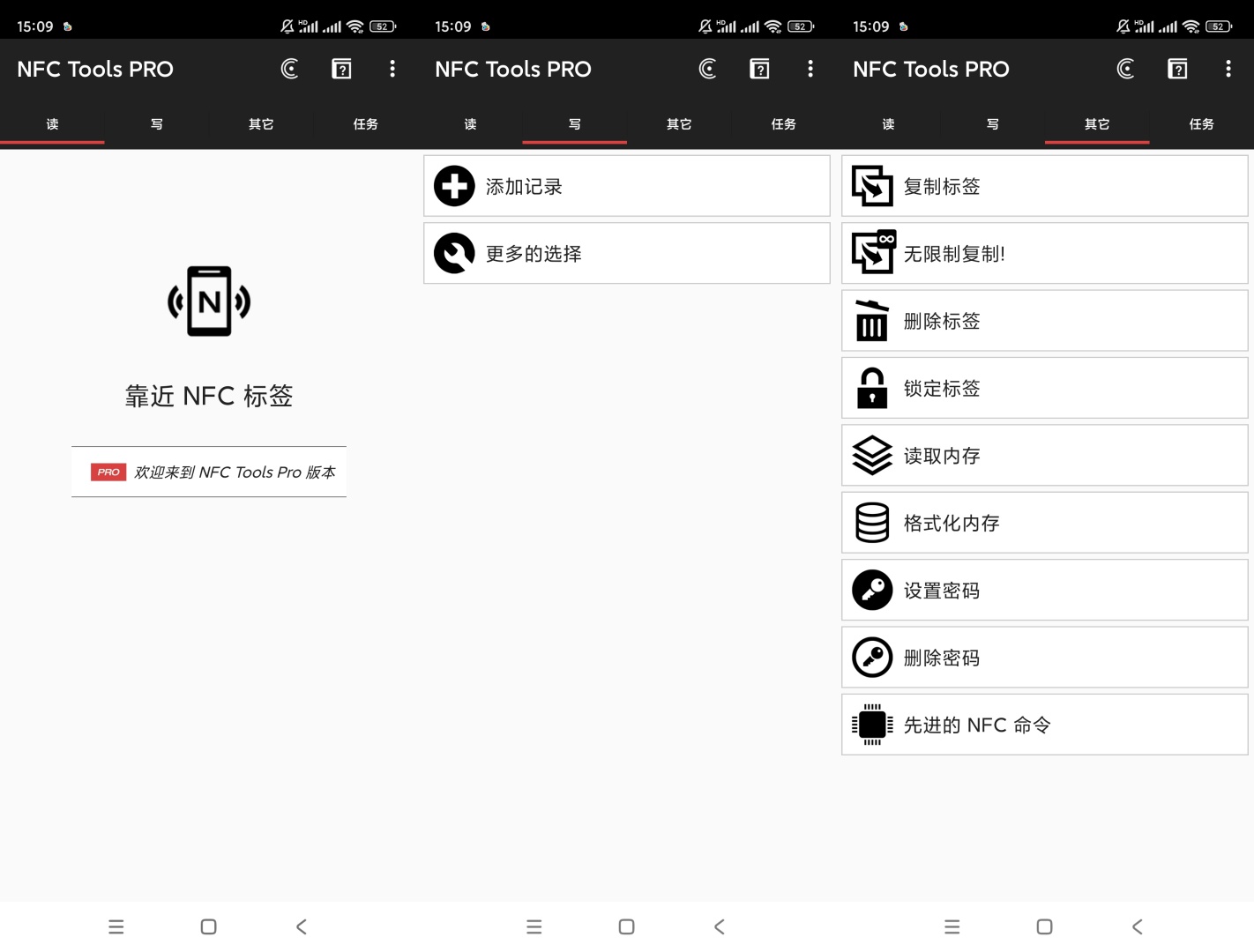Tap the wrench icon beside 更多的选择
This screenshot has width=1254, height=952.
pyautogui.click(x=454, y=254)
